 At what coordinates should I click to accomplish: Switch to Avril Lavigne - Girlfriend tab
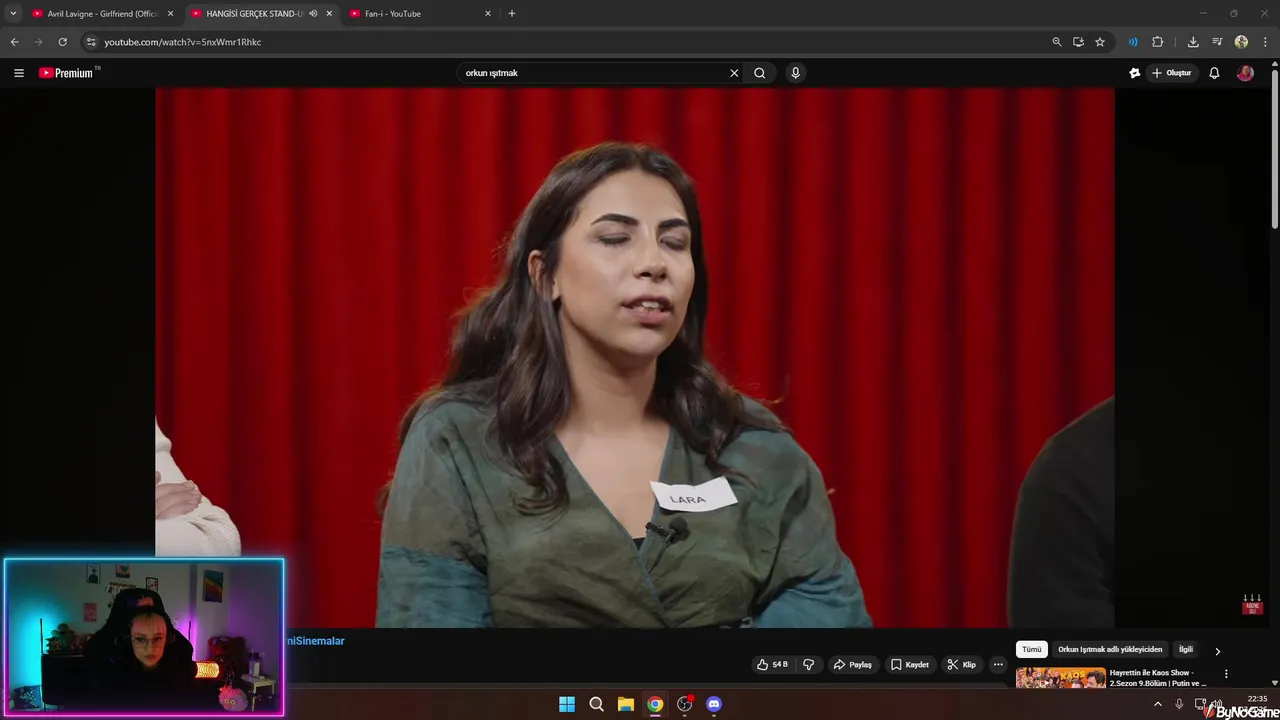pos(101,14)
